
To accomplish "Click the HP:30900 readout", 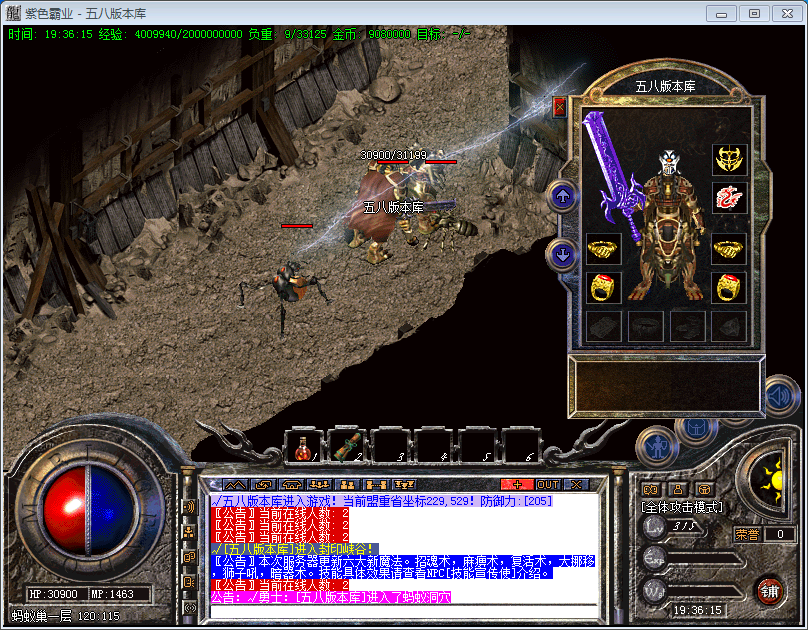I will click(53, 594).
